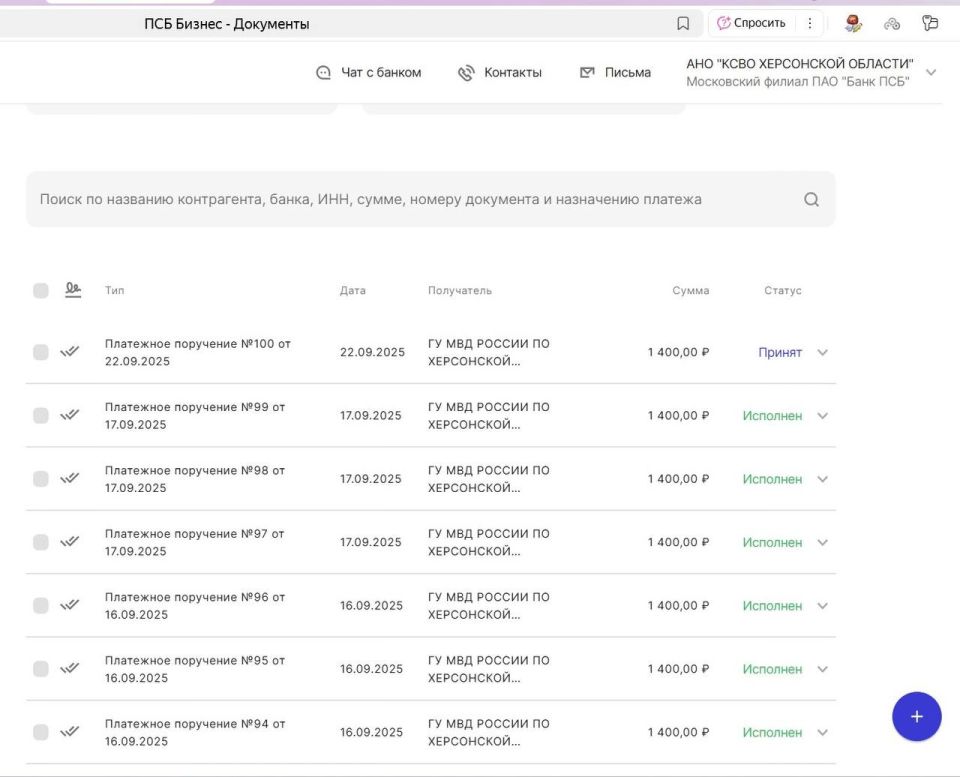This screenshot has height=777, width=960.
Task: Click double-check icon for payment №100
Action: pos(69,351)
